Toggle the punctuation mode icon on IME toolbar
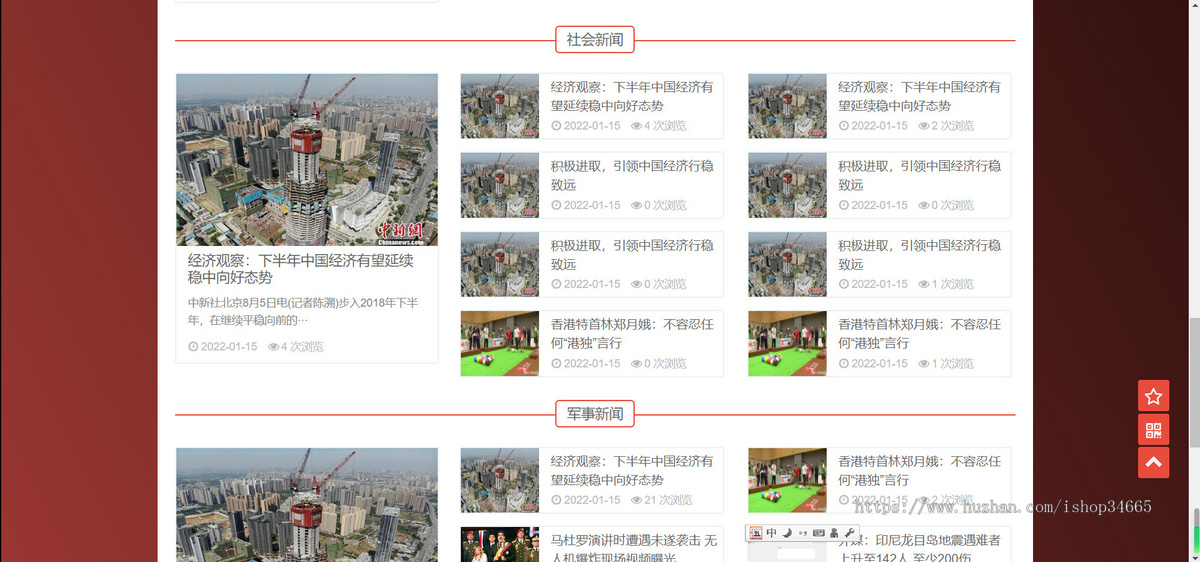This screenshot has height=562, width=1200. (802, 533)
